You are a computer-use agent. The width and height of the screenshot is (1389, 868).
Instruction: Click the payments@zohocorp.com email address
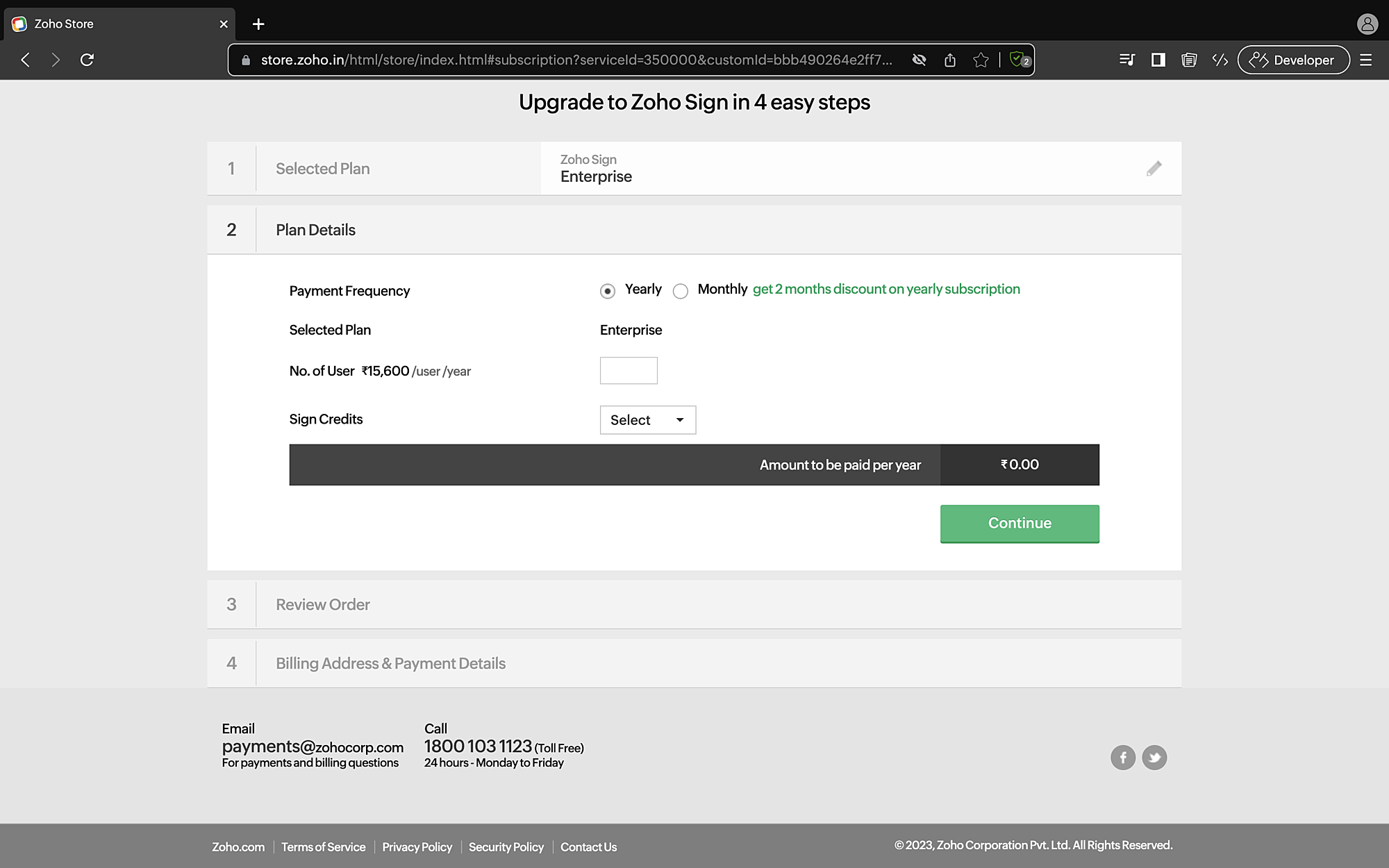[x=313, y=747]
